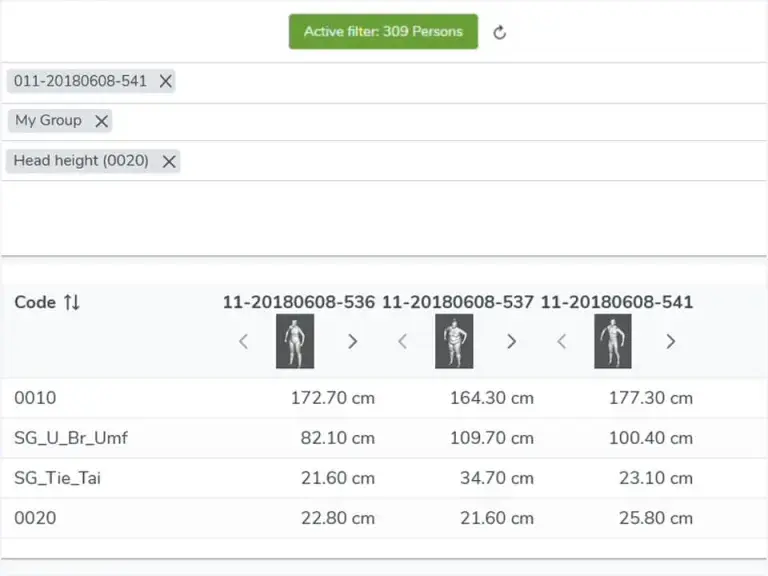768x576 pixels.
Task: Show next image for 11-20180608-537
Action: coord(511,341)
